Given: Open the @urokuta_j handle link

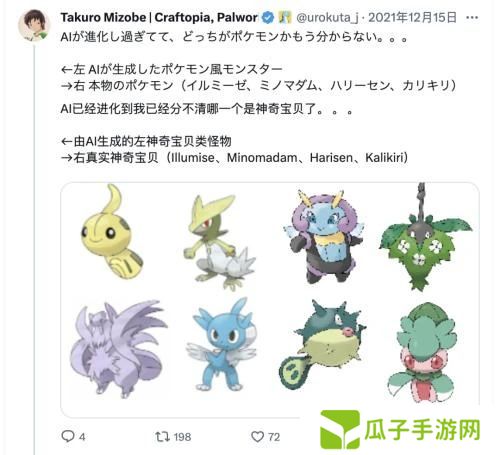Looking at the screenshot, I should click(327, 18).
